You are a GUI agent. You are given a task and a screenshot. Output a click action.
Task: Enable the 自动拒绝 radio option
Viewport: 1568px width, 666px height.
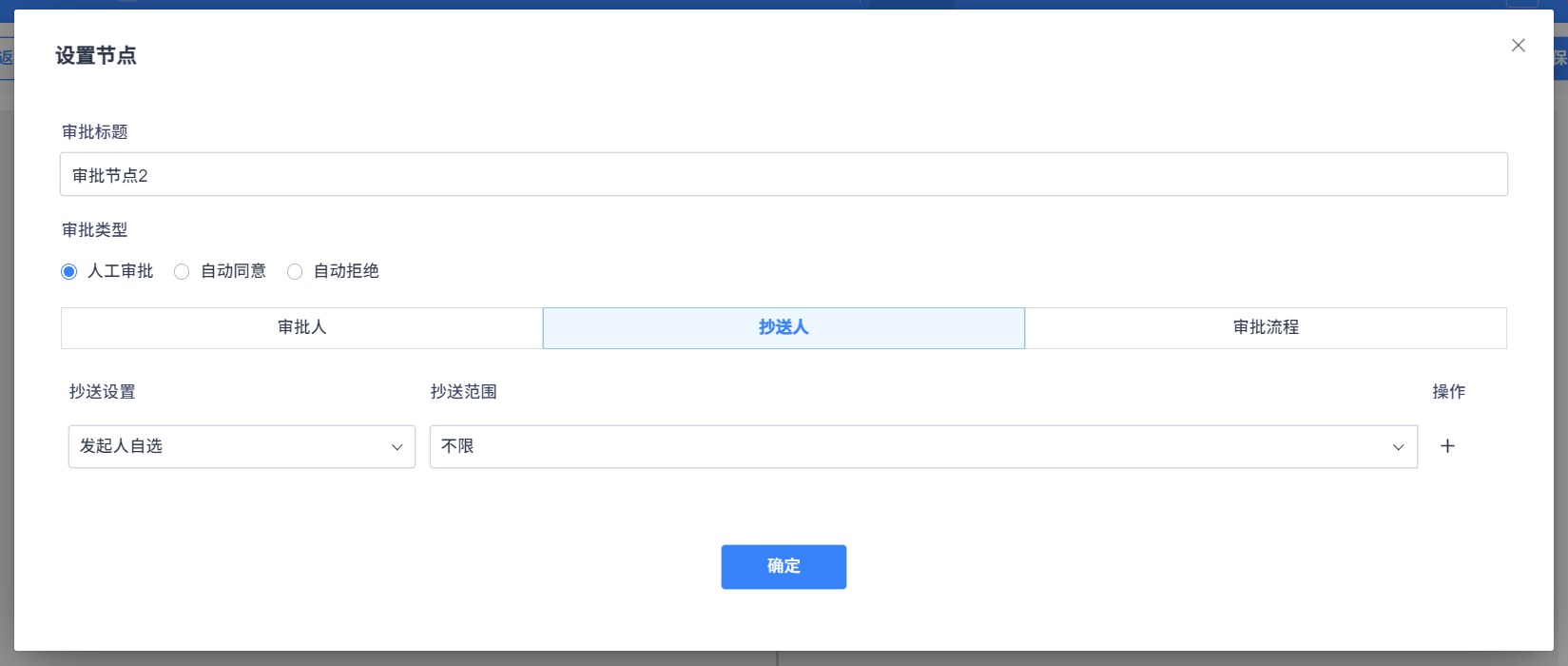295,272
